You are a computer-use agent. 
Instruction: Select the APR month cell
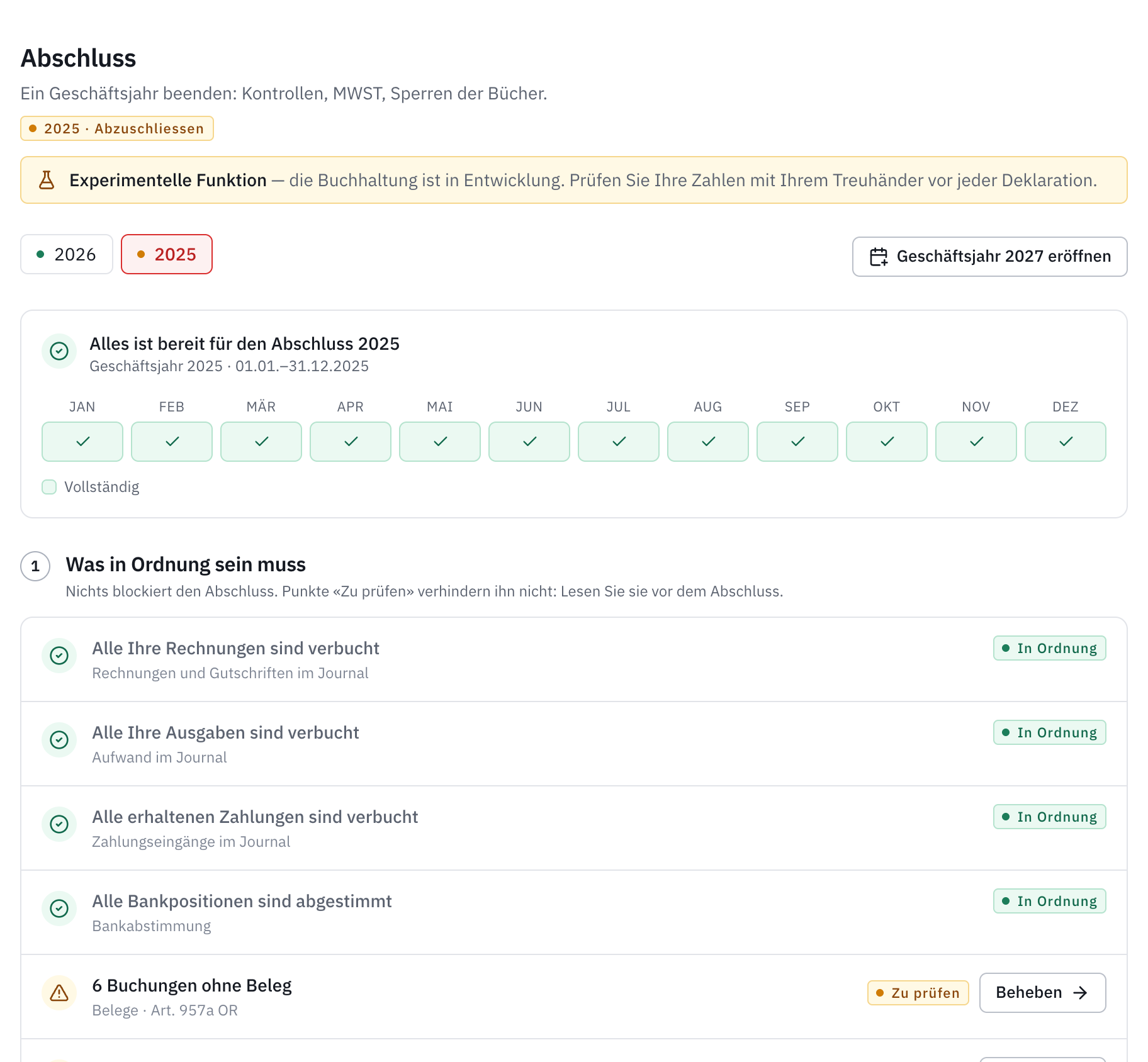[x=351, y=442]
